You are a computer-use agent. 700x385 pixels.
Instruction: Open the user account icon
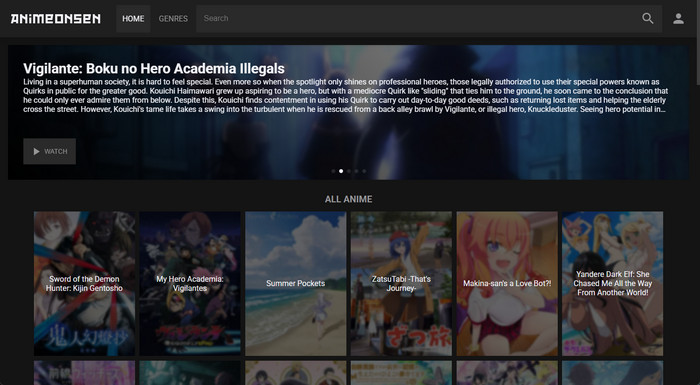[678, 18]
